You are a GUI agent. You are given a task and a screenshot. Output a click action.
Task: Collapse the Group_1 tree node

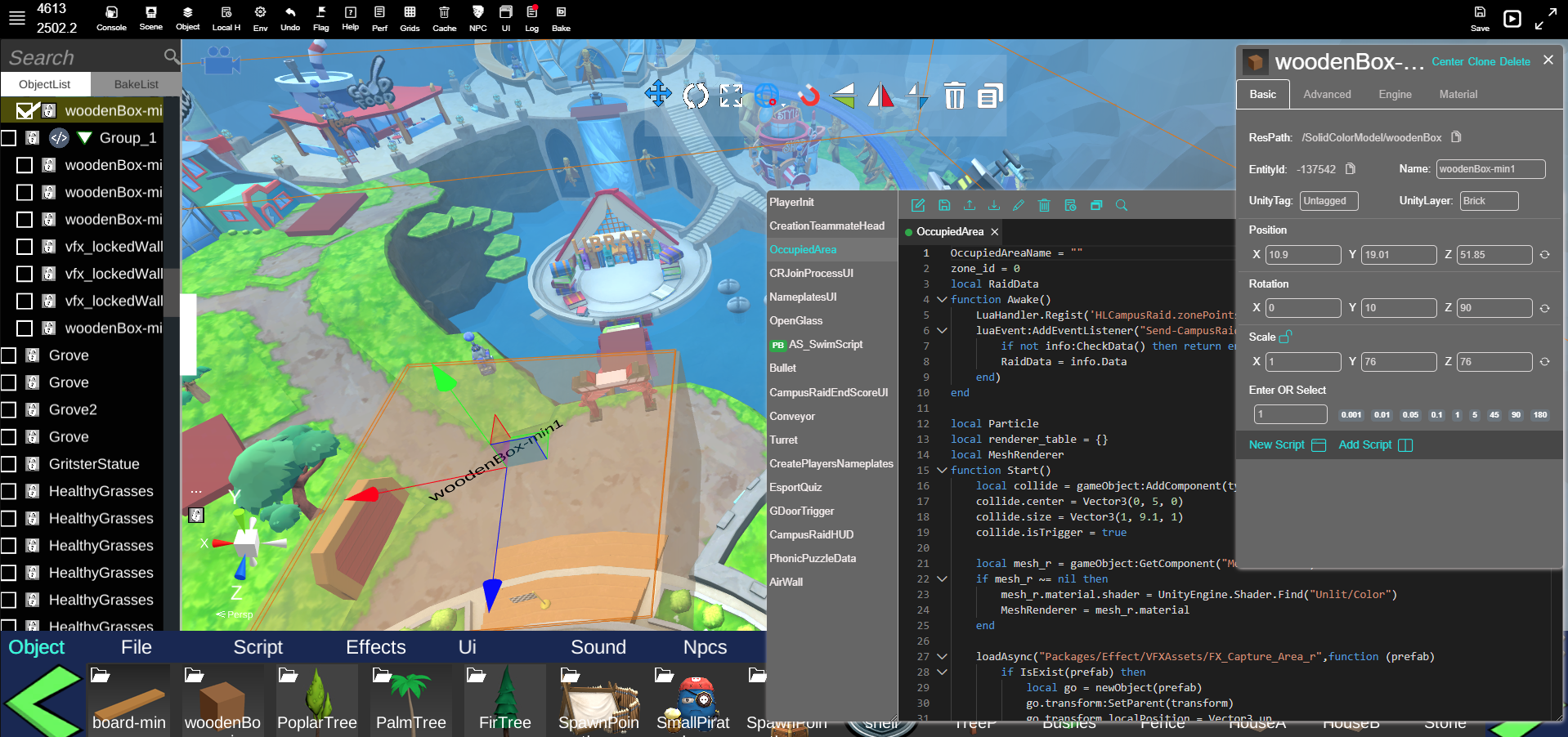[84, 138]
